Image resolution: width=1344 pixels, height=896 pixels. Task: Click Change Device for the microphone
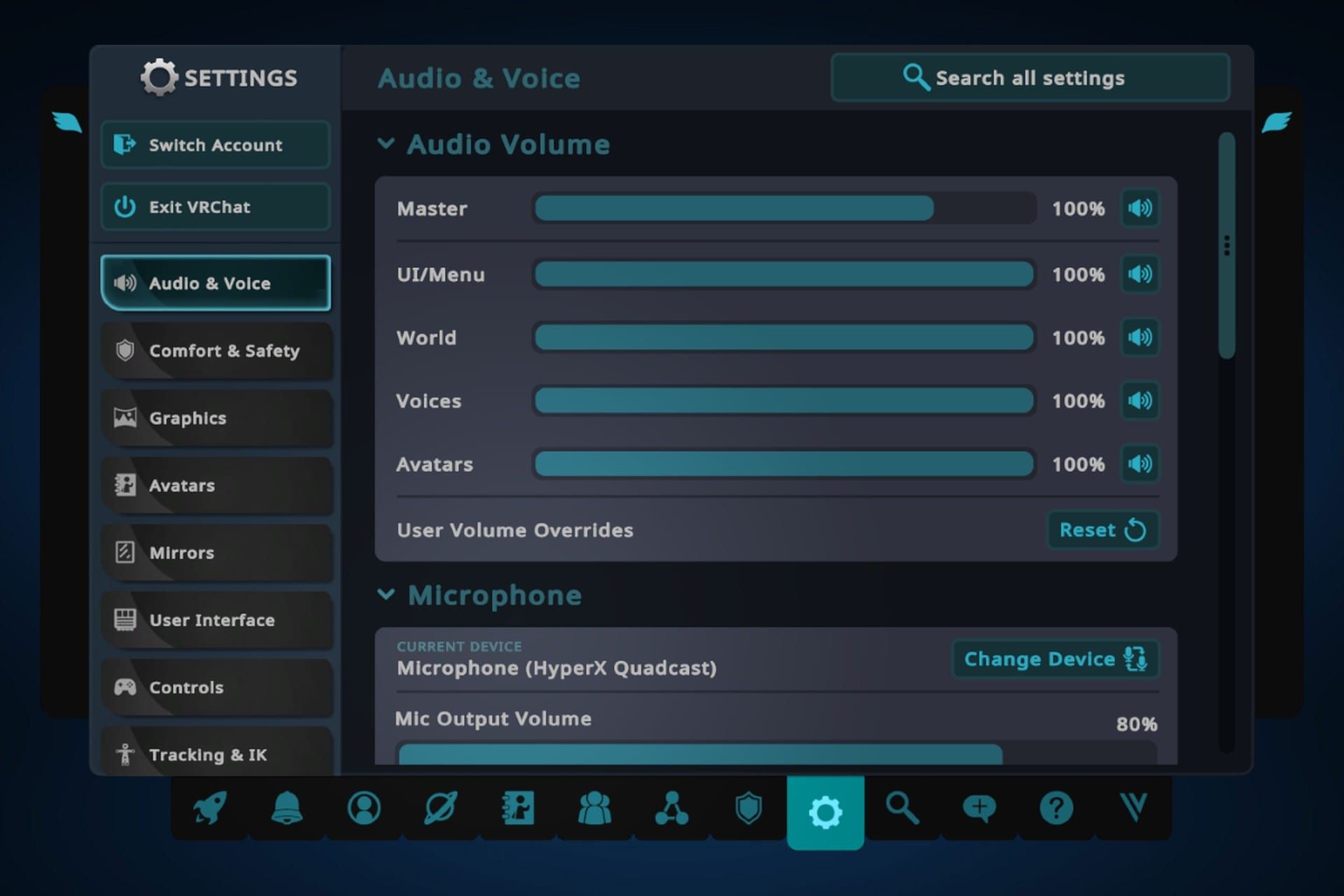1055,659
